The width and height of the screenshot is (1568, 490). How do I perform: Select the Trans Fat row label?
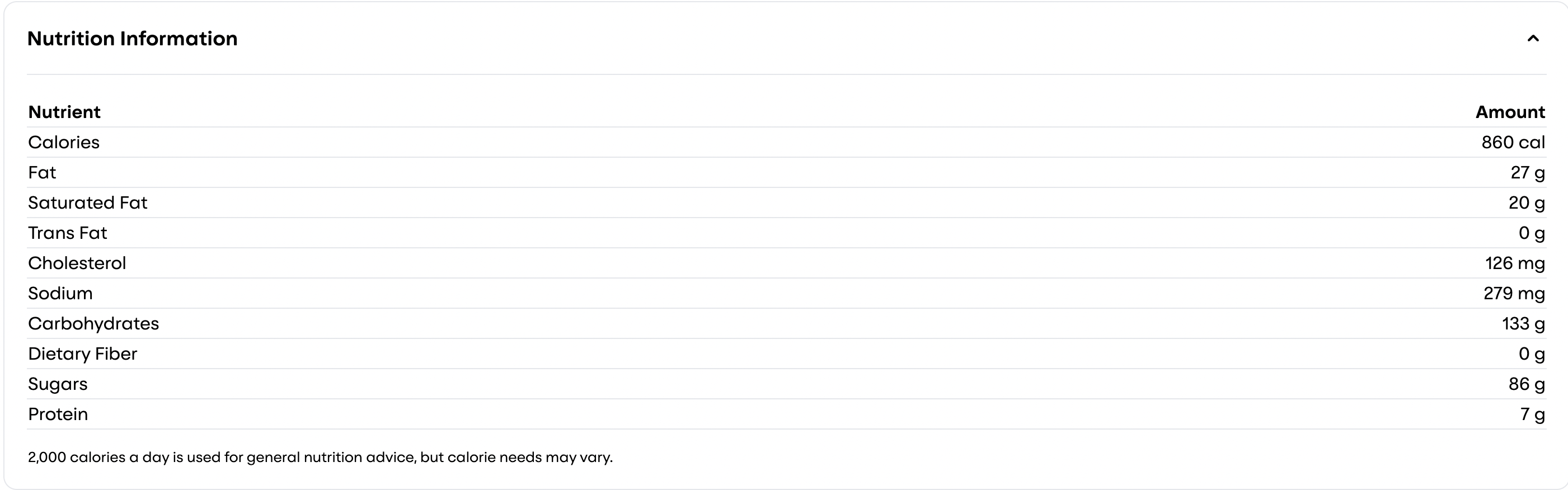click(x=68, y=233)
